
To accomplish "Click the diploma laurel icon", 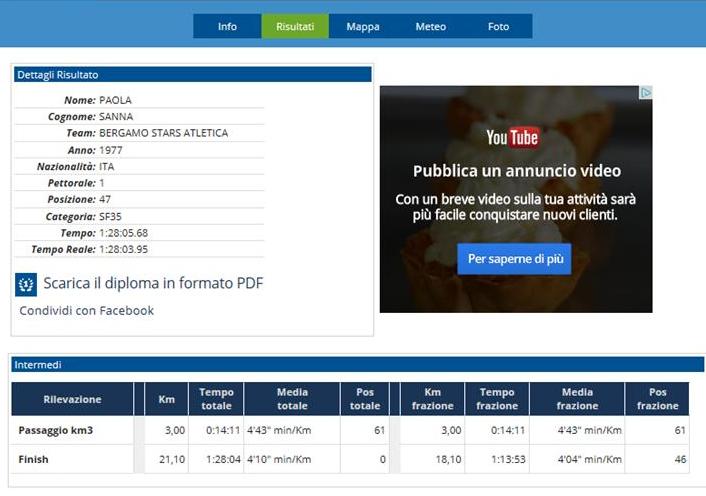I will (x=26, y=284).
